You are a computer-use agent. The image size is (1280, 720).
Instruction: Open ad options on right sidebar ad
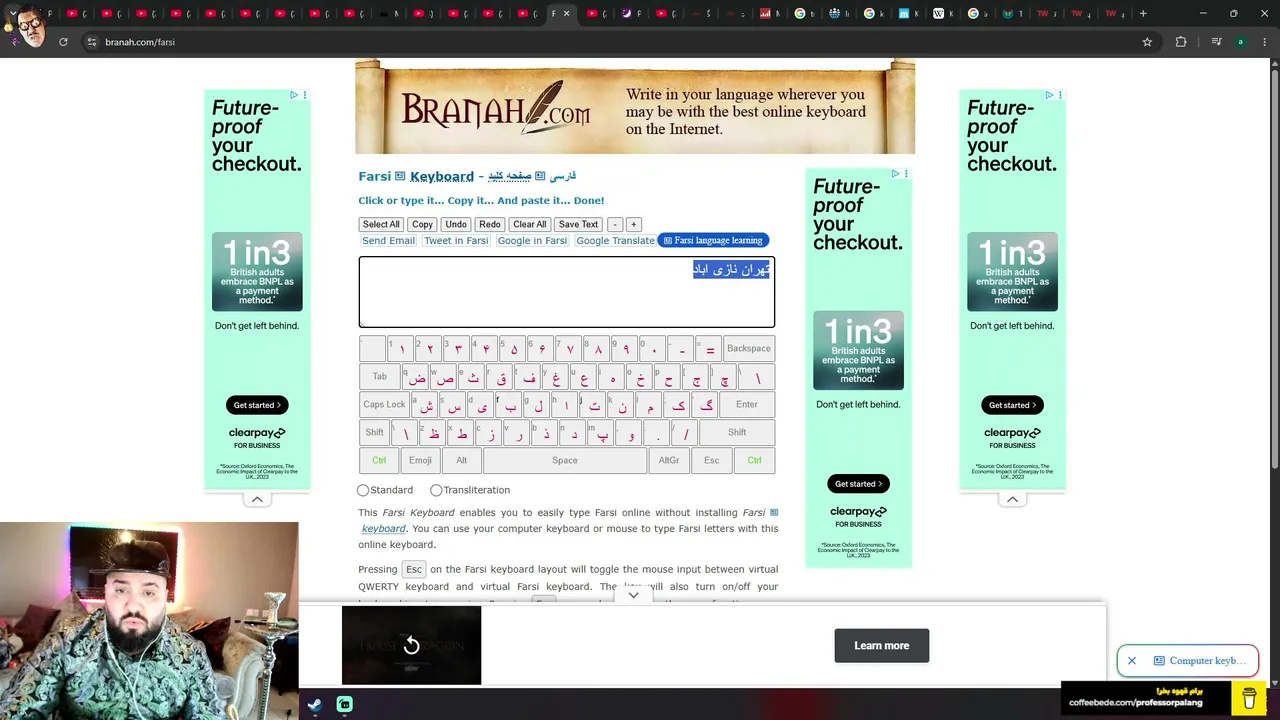tap(1060, 95)
